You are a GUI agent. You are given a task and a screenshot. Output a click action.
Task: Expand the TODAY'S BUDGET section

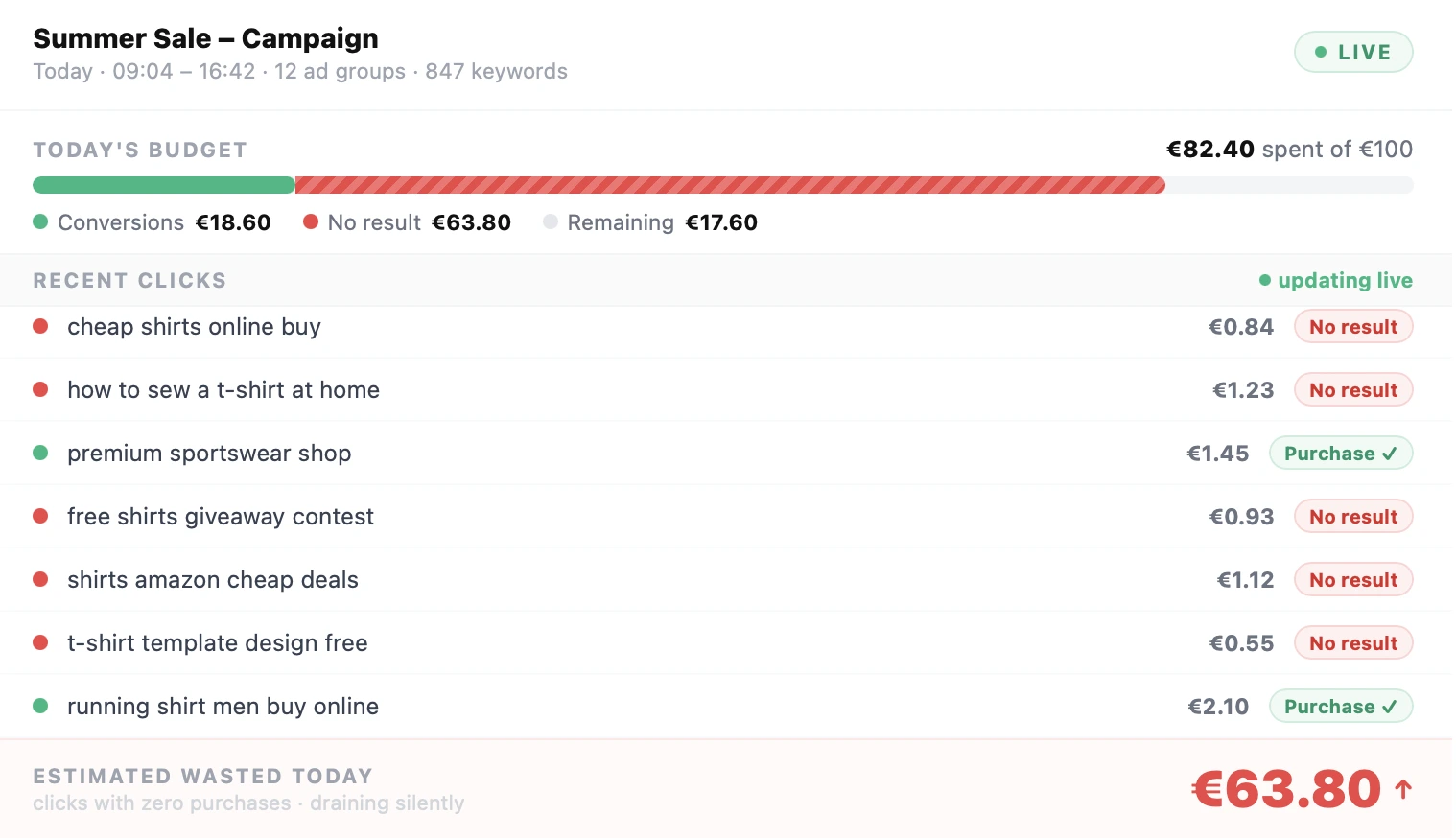point(140,150)
